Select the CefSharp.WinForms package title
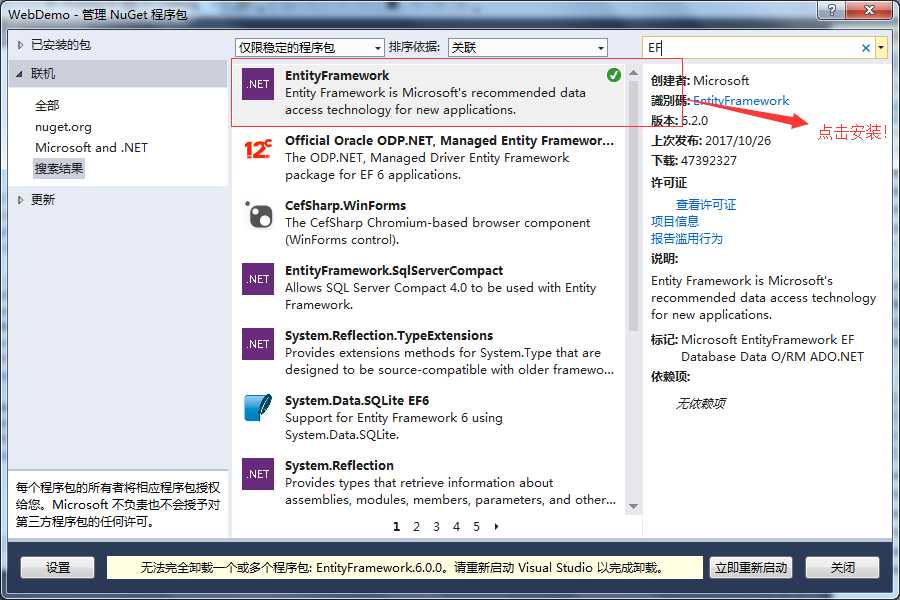This screenshot has height=600, width=900. click(x=346, y=206)
